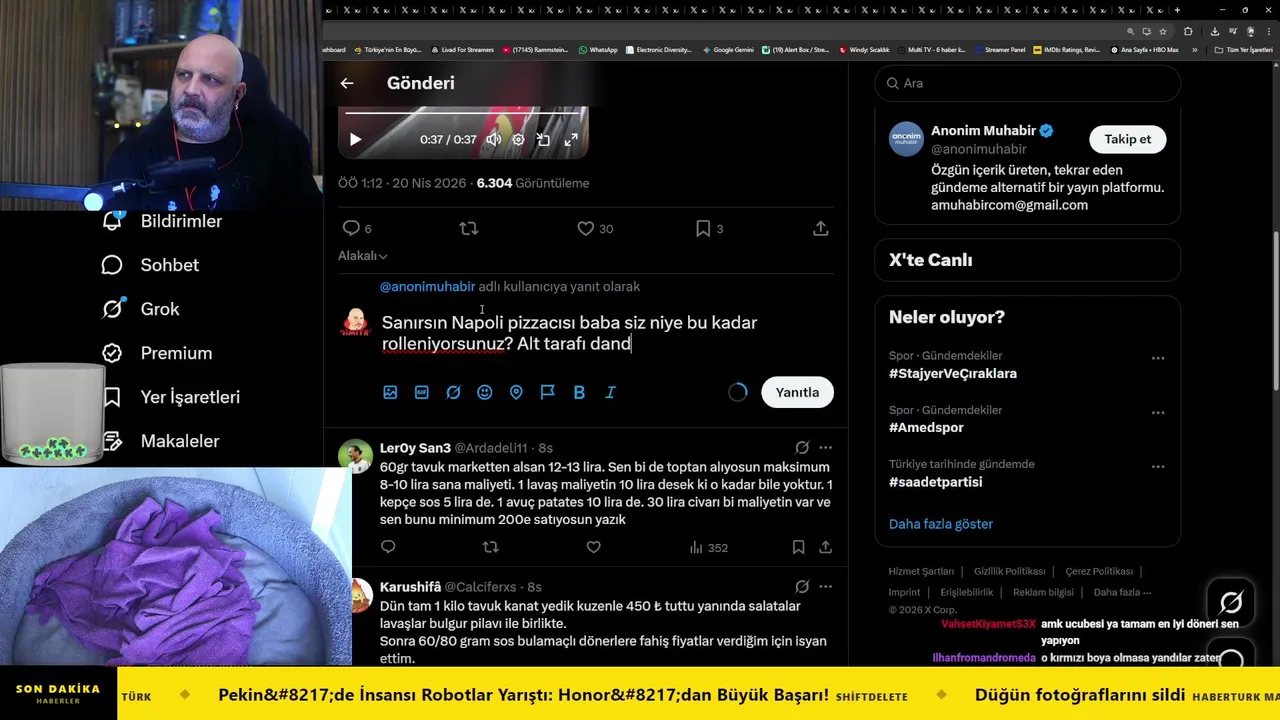Viewport: 1280px width, 720px height.
Task: Submit the reply with Yanıtla button
Action: [x=797, y=392]
